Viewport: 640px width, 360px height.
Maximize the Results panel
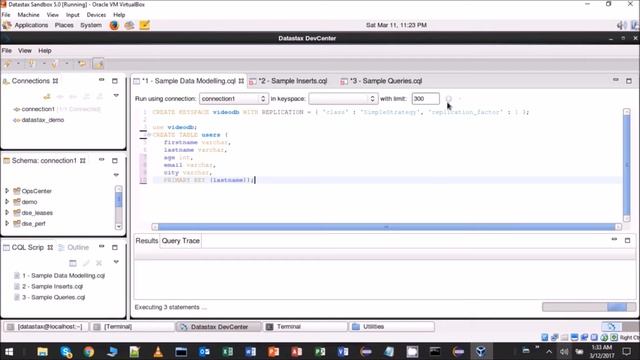coord(627,240)
